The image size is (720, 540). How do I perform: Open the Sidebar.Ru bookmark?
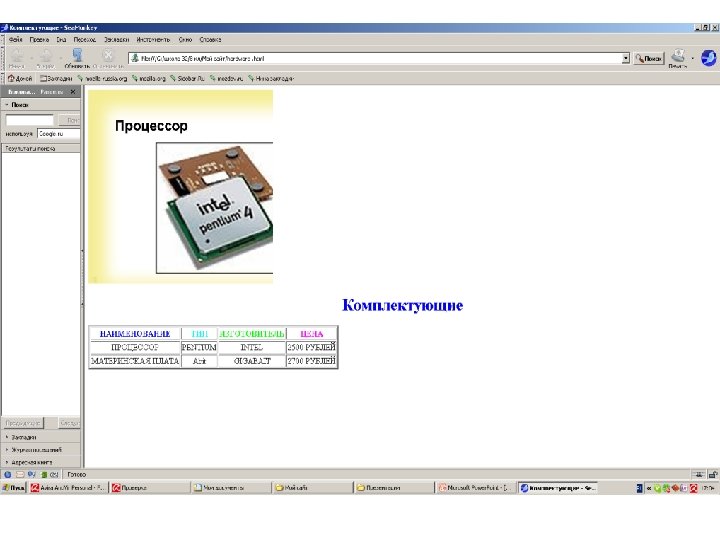coord(187,79)
